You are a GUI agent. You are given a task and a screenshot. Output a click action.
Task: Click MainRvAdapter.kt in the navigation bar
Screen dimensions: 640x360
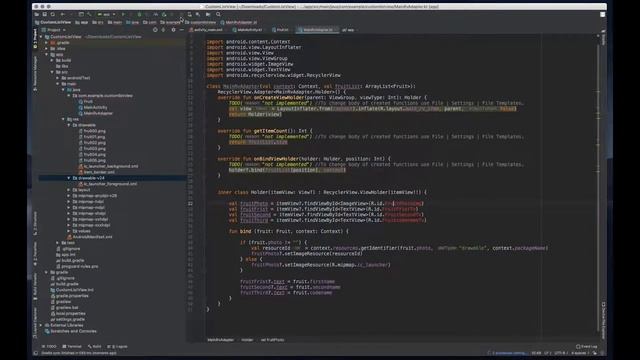(239, 22)
